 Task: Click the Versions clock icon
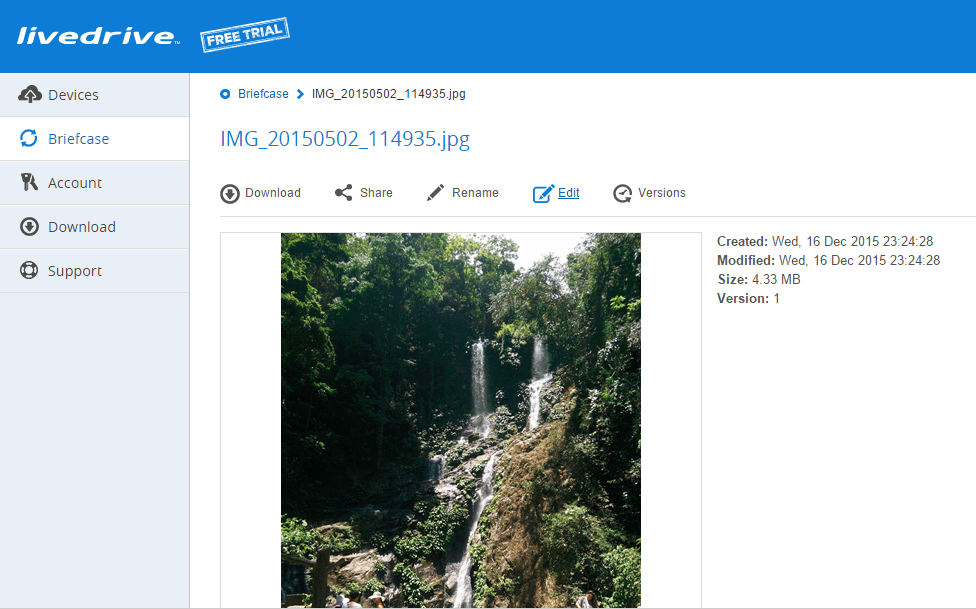coord(622,194)
